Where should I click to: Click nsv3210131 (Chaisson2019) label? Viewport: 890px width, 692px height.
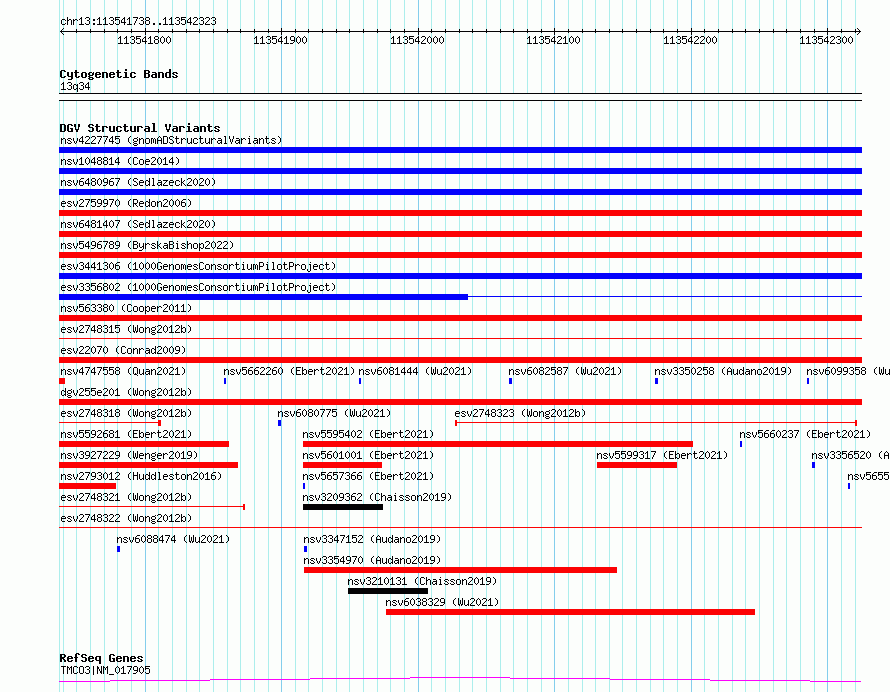(422, 581)
